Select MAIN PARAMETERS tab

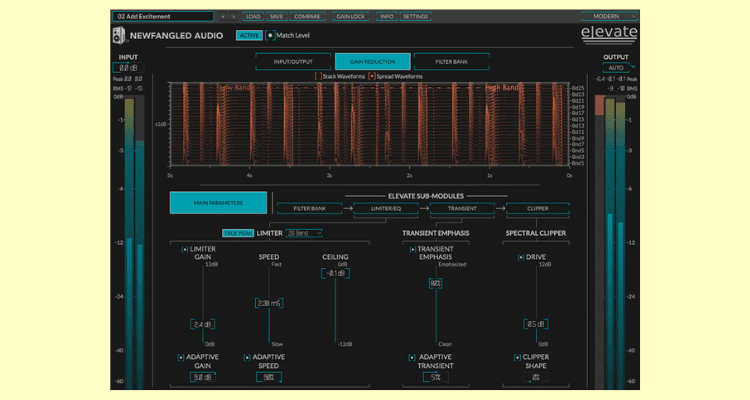click(x=219, y=203)
